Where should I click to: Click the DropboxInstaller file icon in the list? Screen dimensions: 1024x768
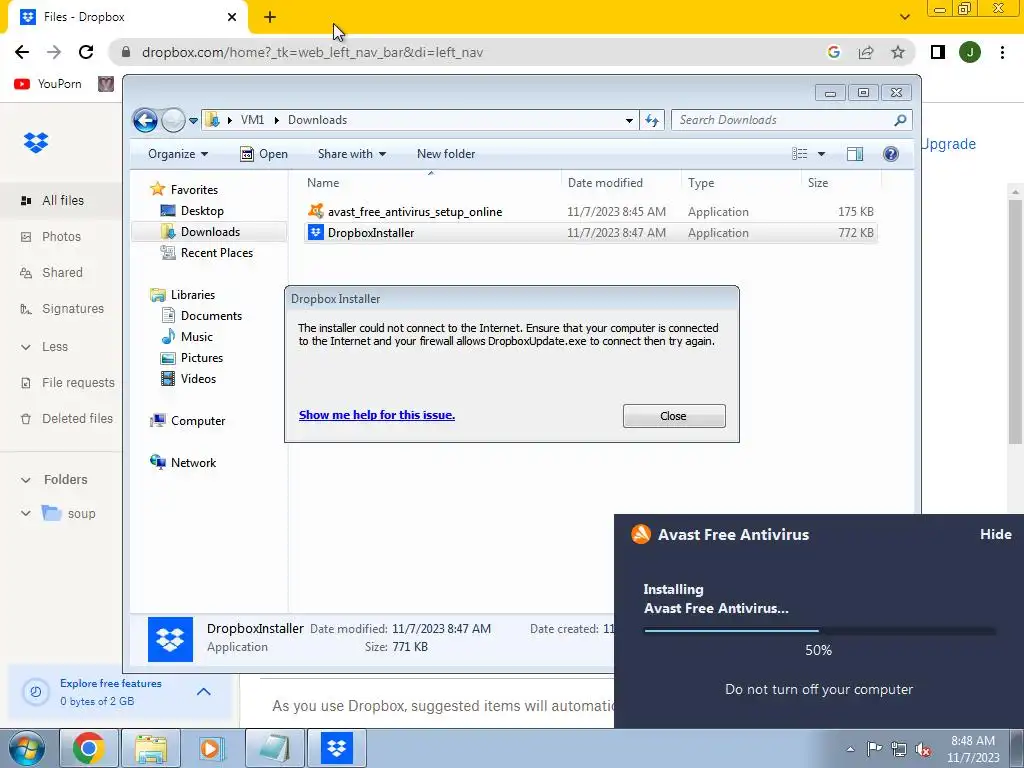point(316,232)
